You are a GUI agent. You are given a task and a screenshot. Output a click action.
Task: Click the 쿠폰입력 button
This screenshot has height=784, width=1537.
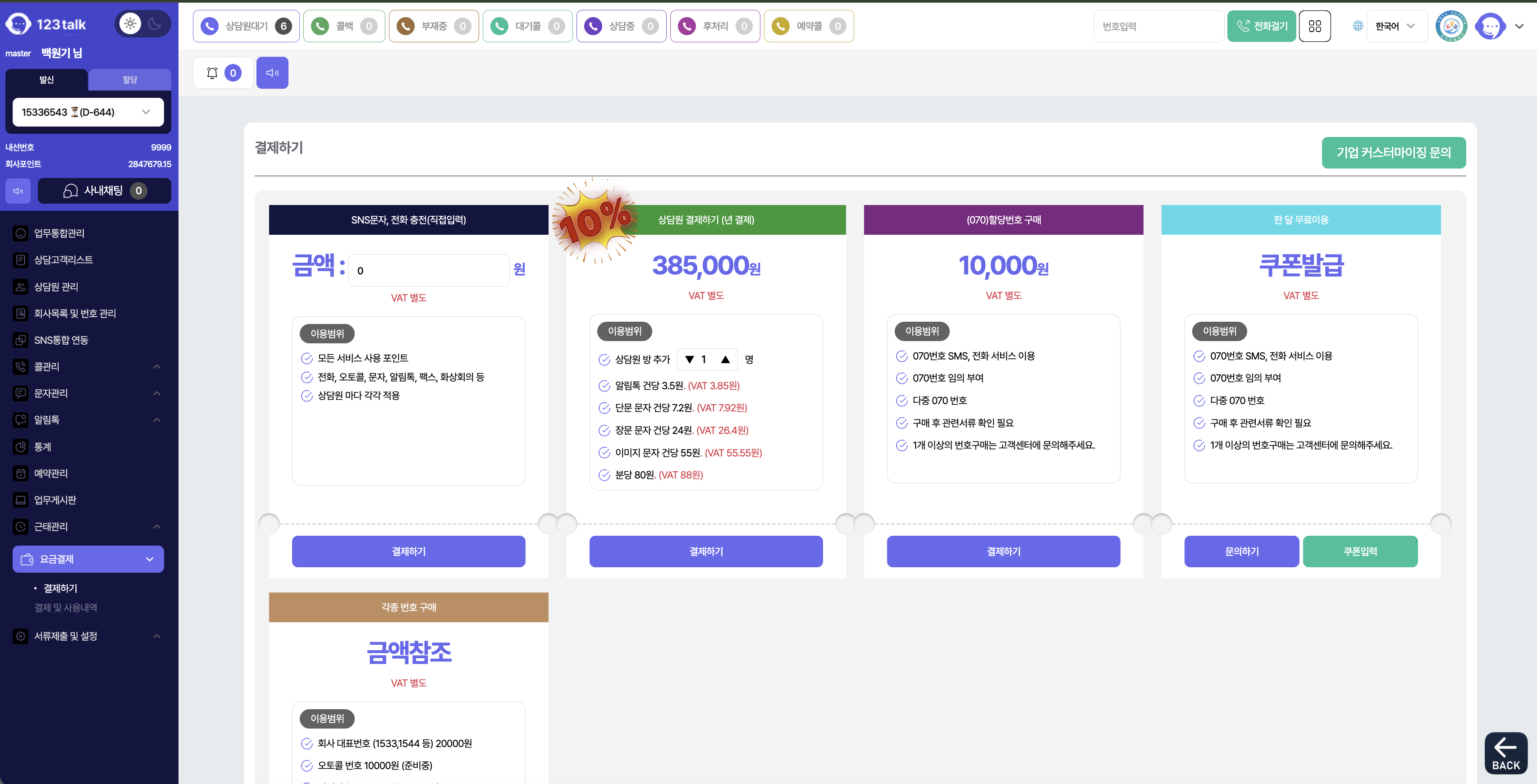[1360, 552]
